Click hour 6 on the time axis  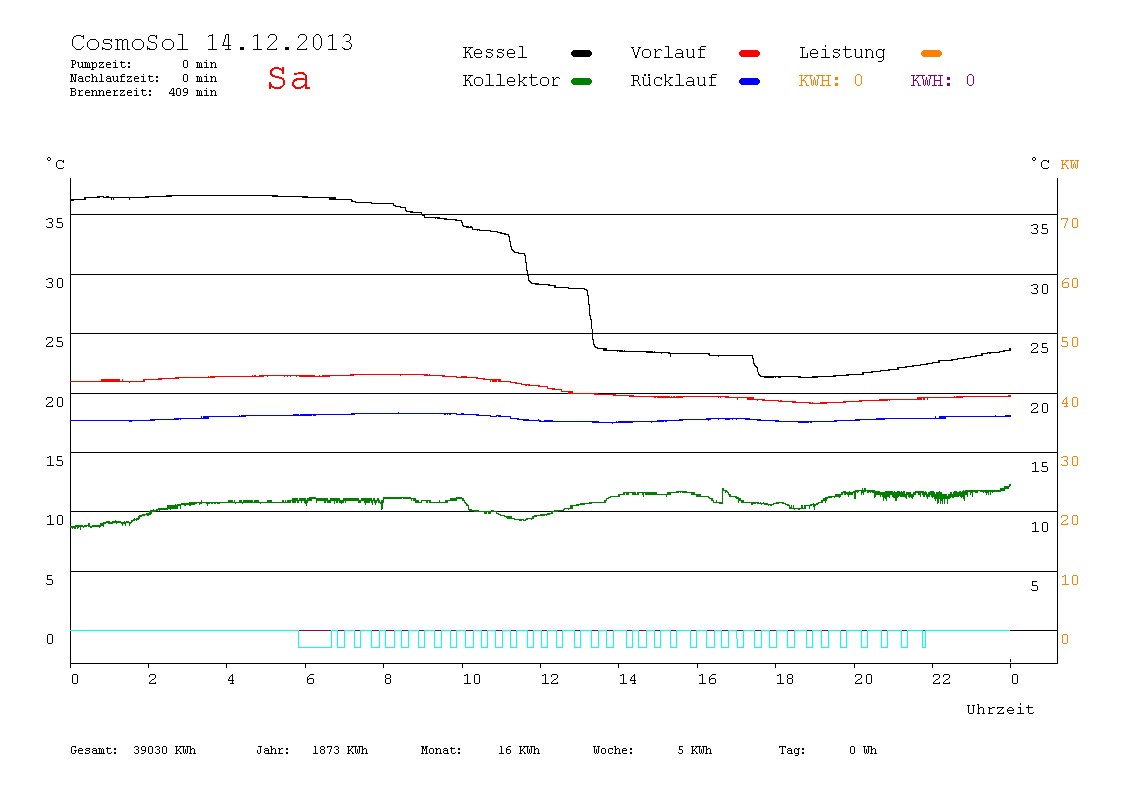(310, 679)
